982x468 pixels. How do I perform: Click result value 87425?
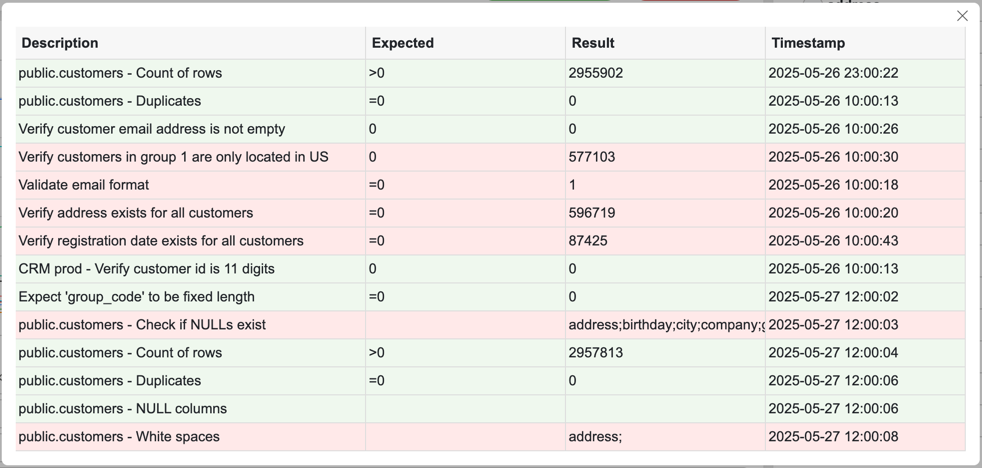tap(588, 241)
